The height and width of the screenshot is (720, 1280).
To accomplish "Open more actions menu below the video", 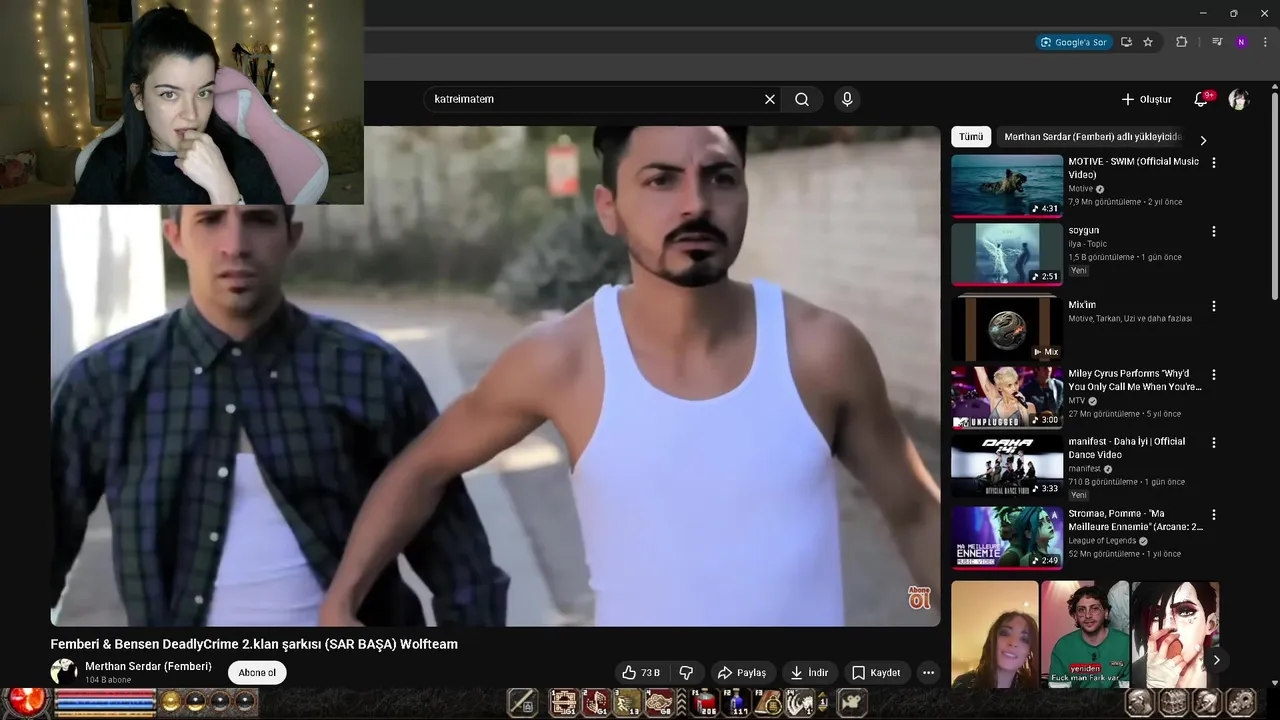I will pyautogui.click(x=928, y=673).
